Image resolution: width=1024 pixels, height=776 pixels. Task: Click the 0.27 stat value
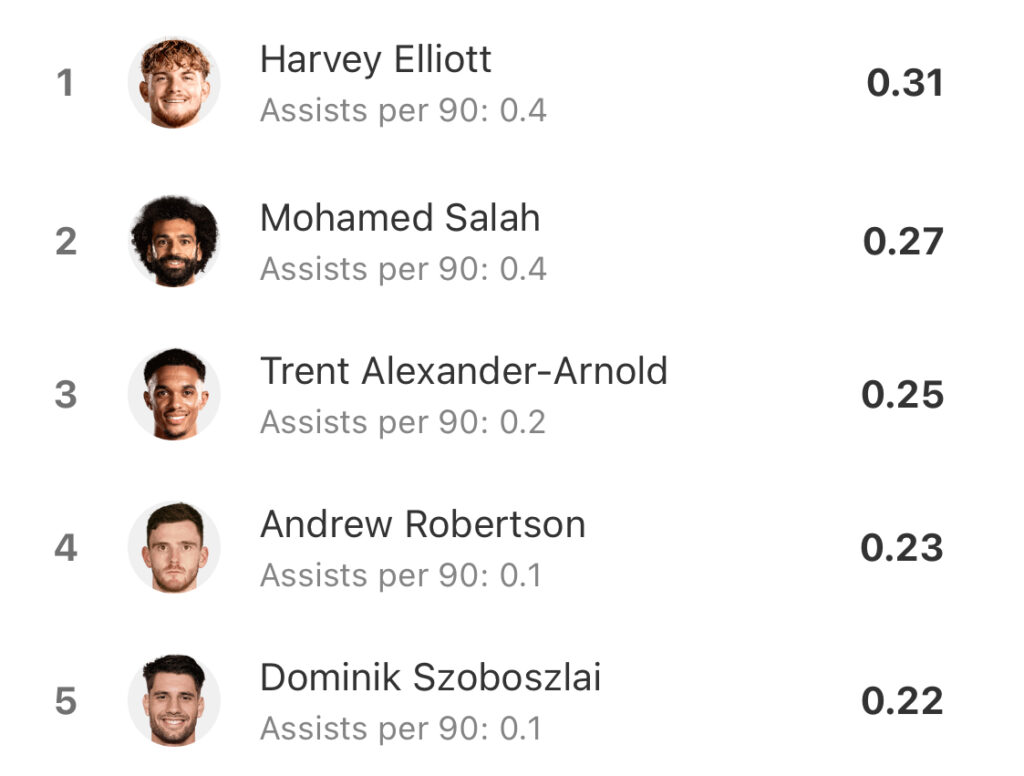tap(903, 242)
